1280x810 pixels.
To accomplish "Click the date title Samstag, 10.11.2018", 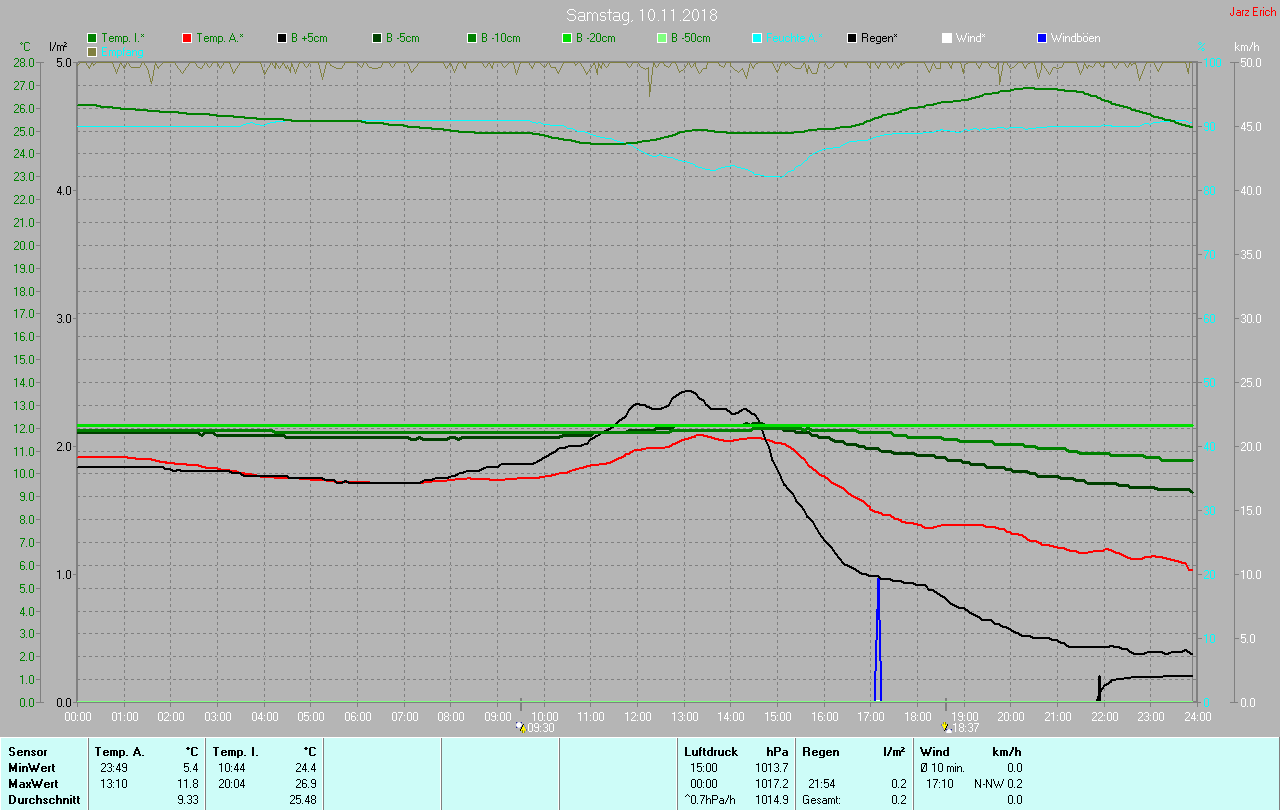I will pos(641,15).
